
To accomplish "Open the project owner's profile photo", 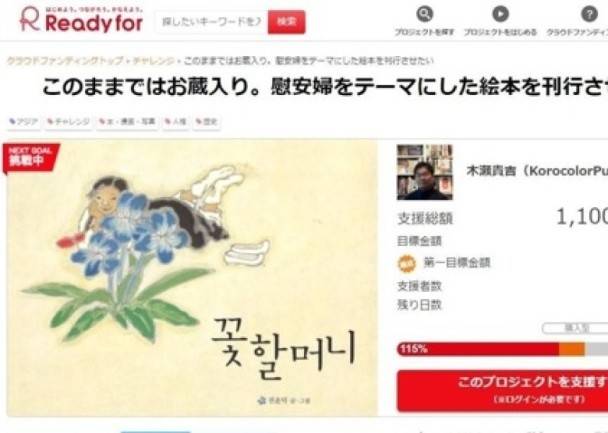I will [x=425, y=172].
